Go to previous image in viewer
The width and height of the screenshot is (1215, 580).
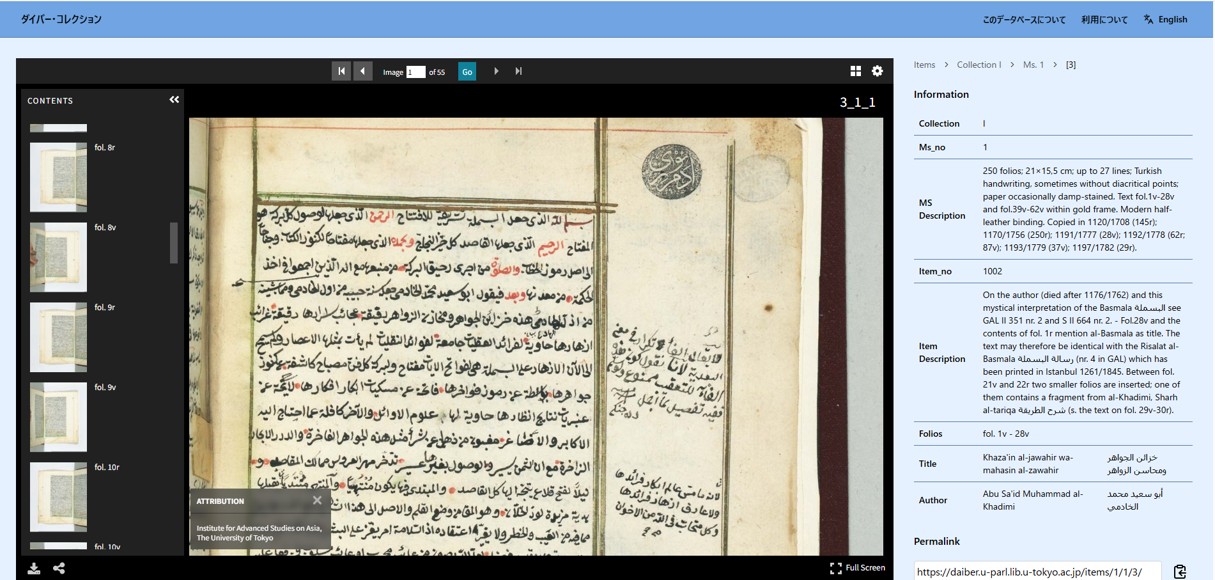pyautogui.click(x=363, y=71)
